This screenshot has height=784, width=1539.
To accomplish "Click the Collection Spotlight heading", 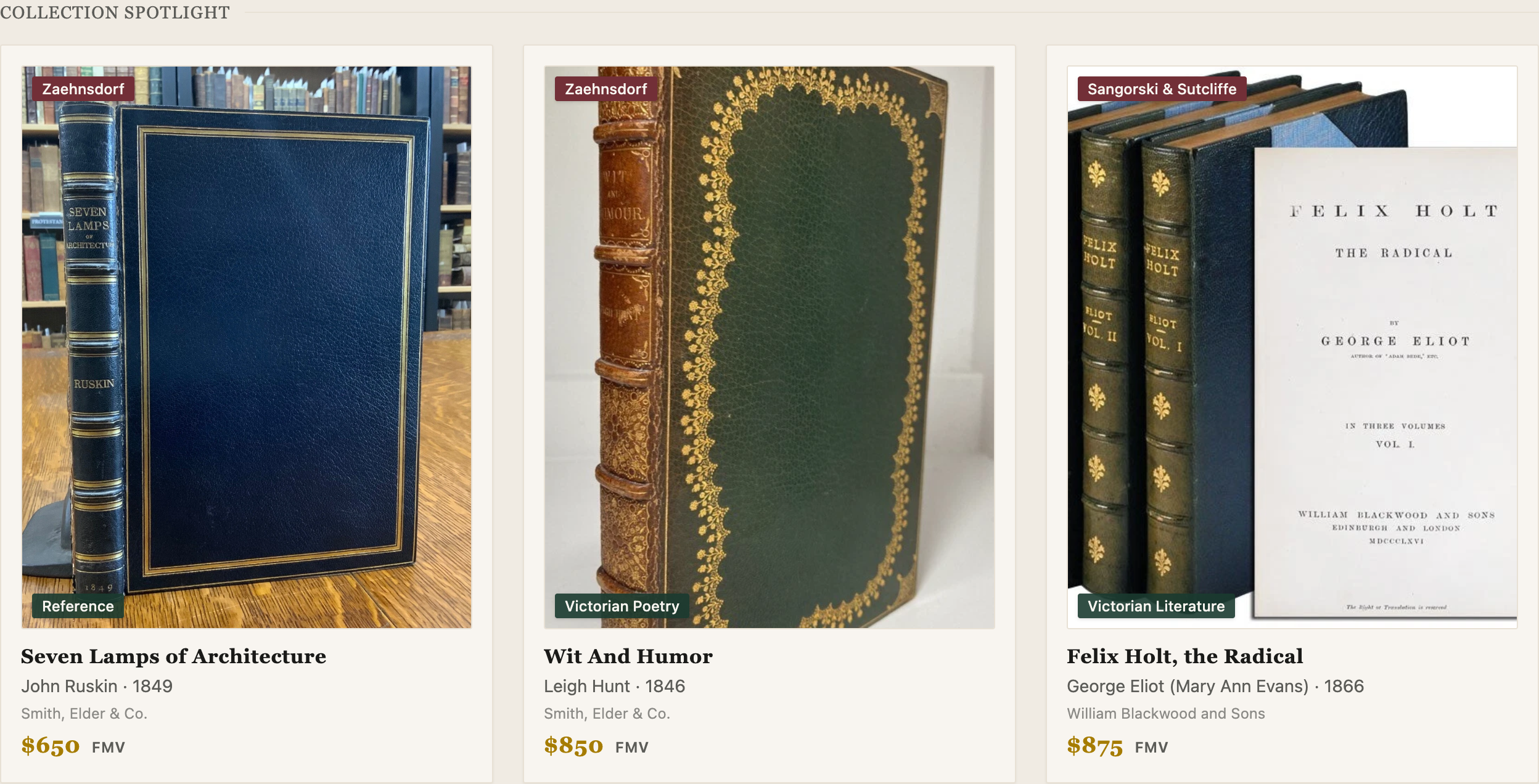I will (115, 12).
